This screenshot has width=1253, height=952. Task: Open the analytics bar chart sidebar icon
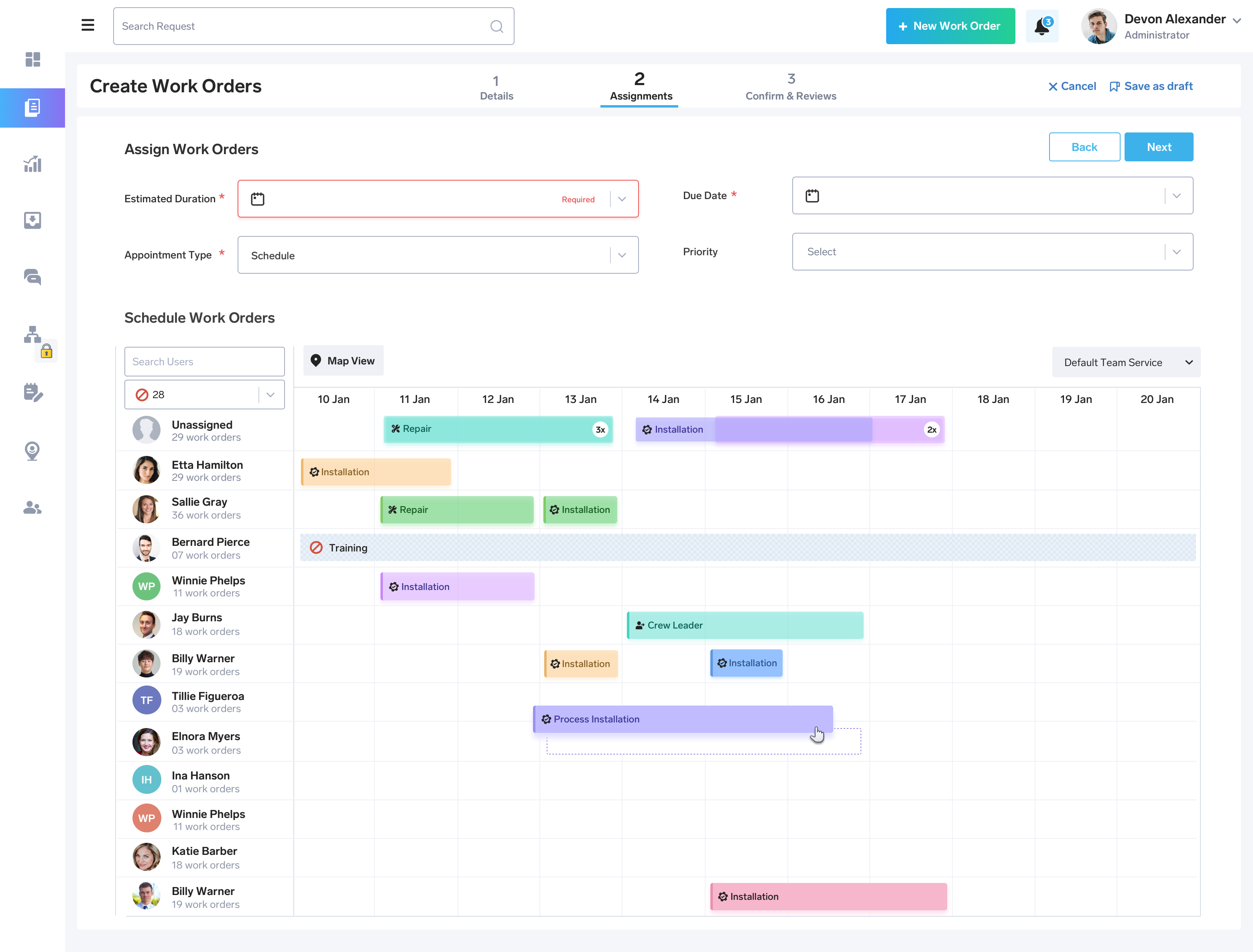(32, 164)
